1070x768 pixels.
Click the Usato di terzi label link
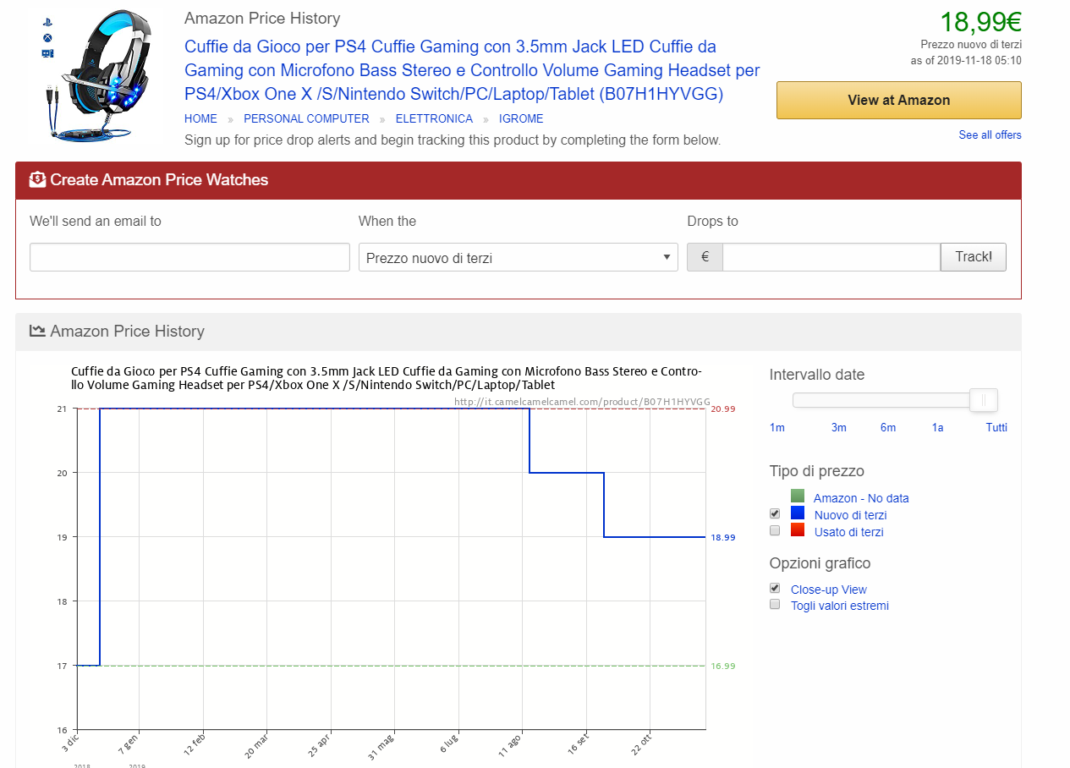[x=848, y=532]
